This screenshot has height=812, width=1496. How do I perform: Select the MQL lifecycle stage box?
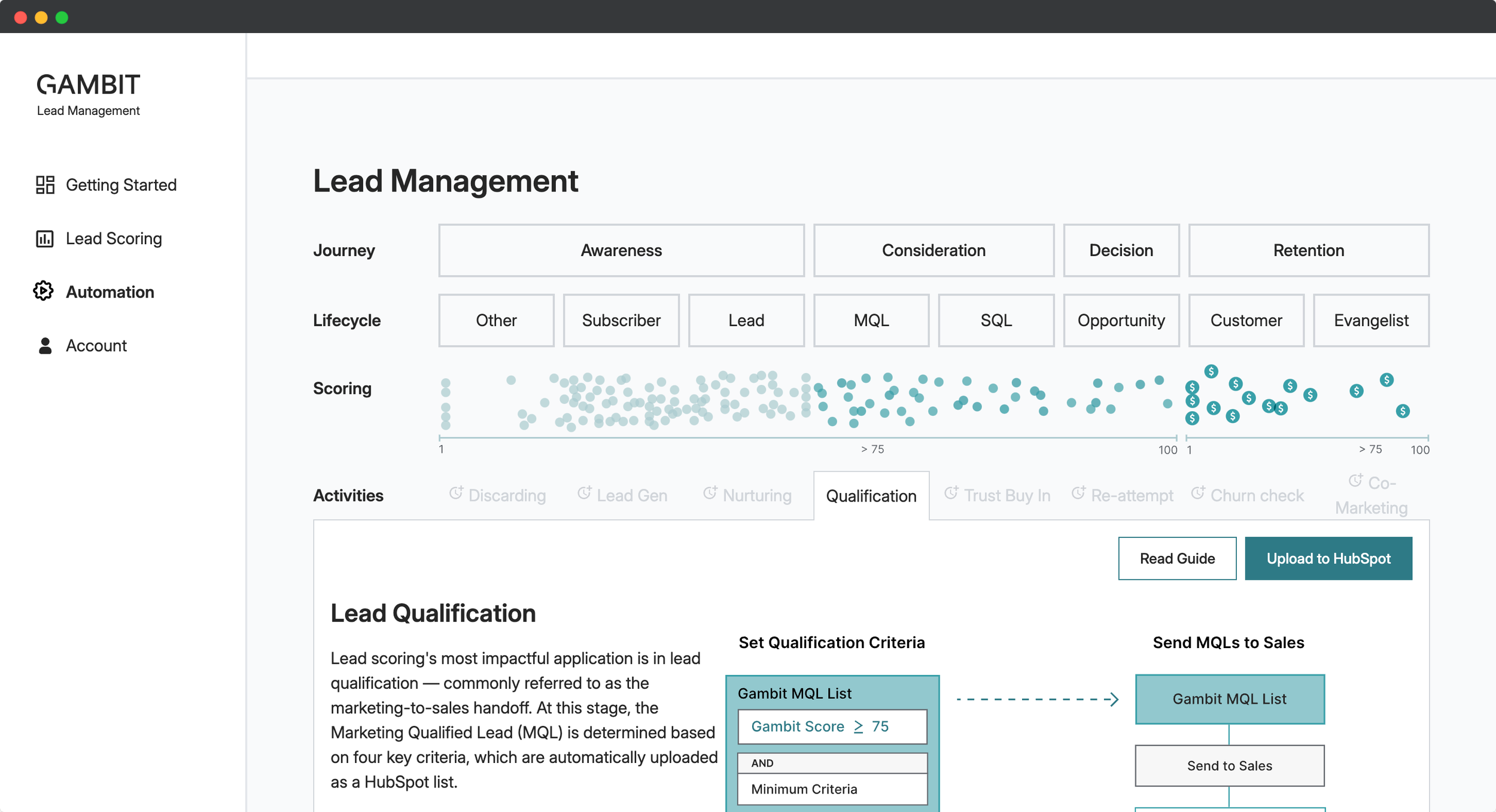pos(871,320)
